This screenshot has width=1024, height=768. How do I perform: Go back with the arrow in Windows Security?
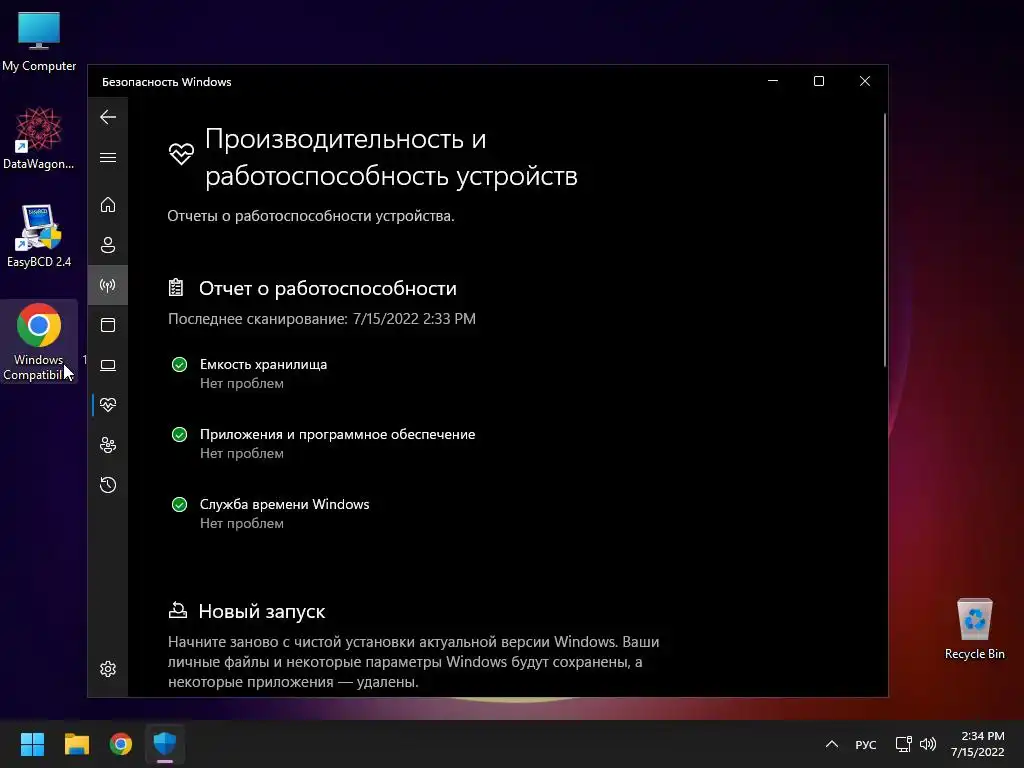coord(108,118)
